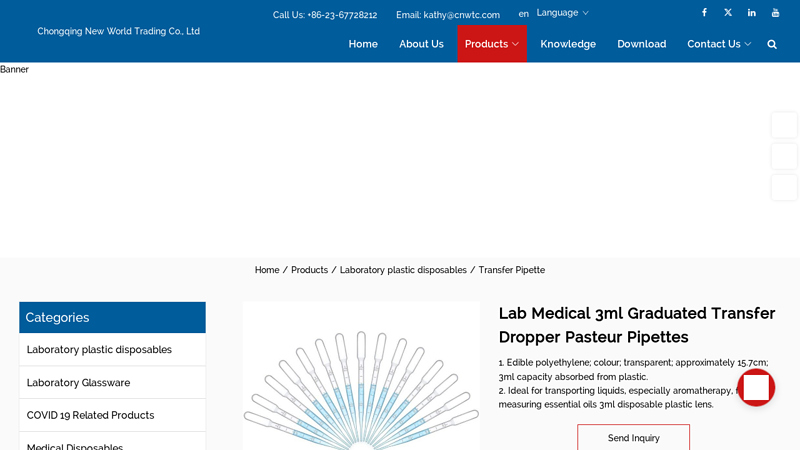Click the search magnifier icon
The width and height of the screenshot is (800, 450).
point(772,44)
